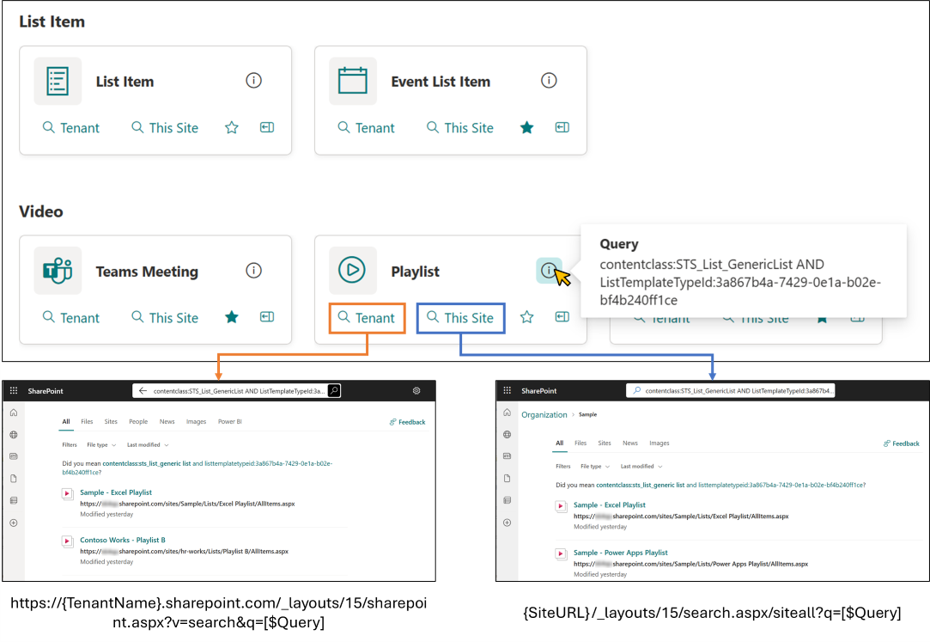Favorite the Playlist card with its star

tap(527, 317)
